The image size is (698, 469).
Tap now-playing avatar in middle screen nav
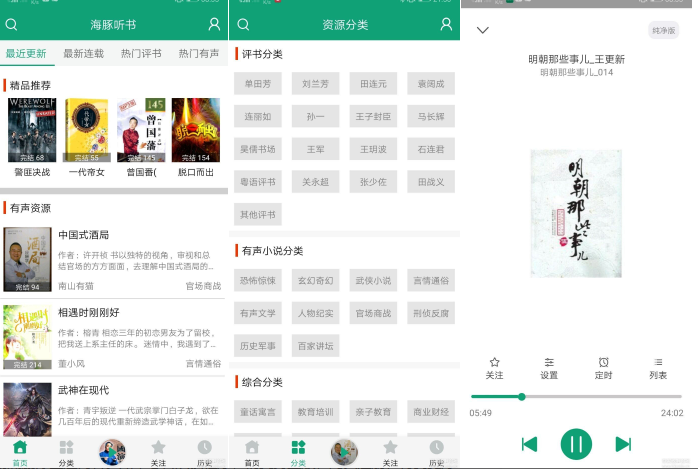click(344, 453)
